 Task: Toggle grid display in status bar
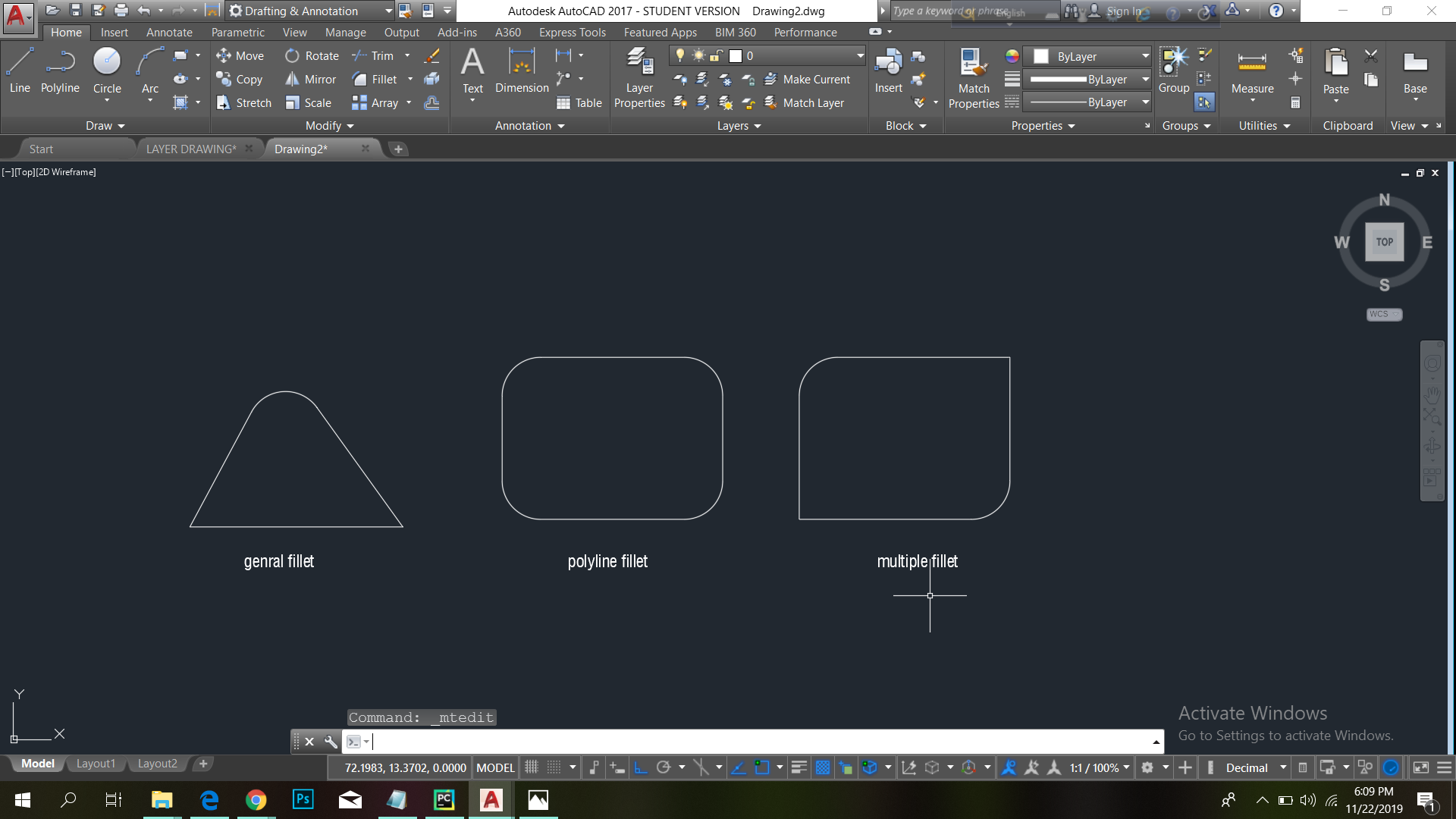(x=532, y=767)
